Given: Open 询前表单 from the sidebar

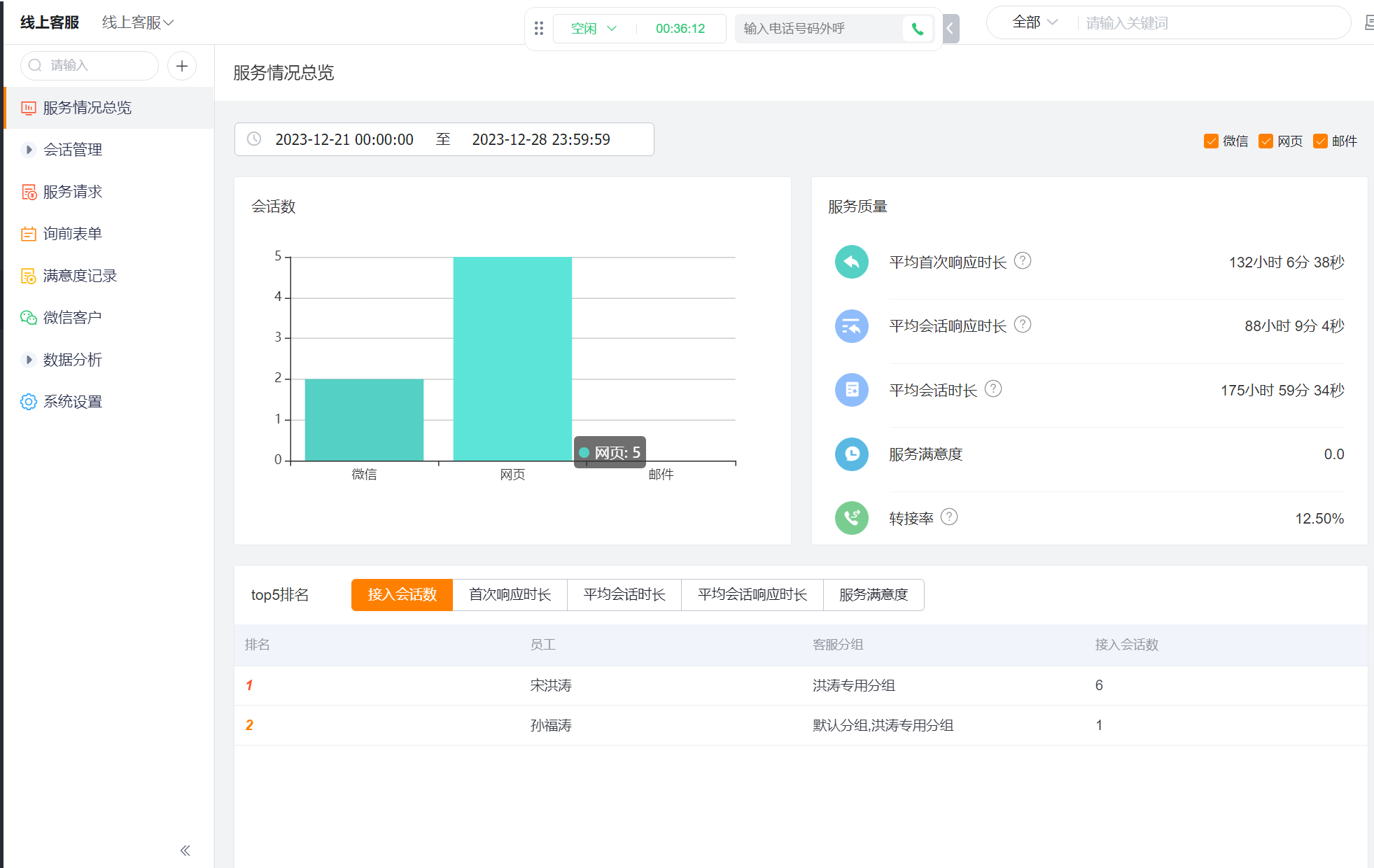Looking at the screenshot, I should [x=108, y=234].
